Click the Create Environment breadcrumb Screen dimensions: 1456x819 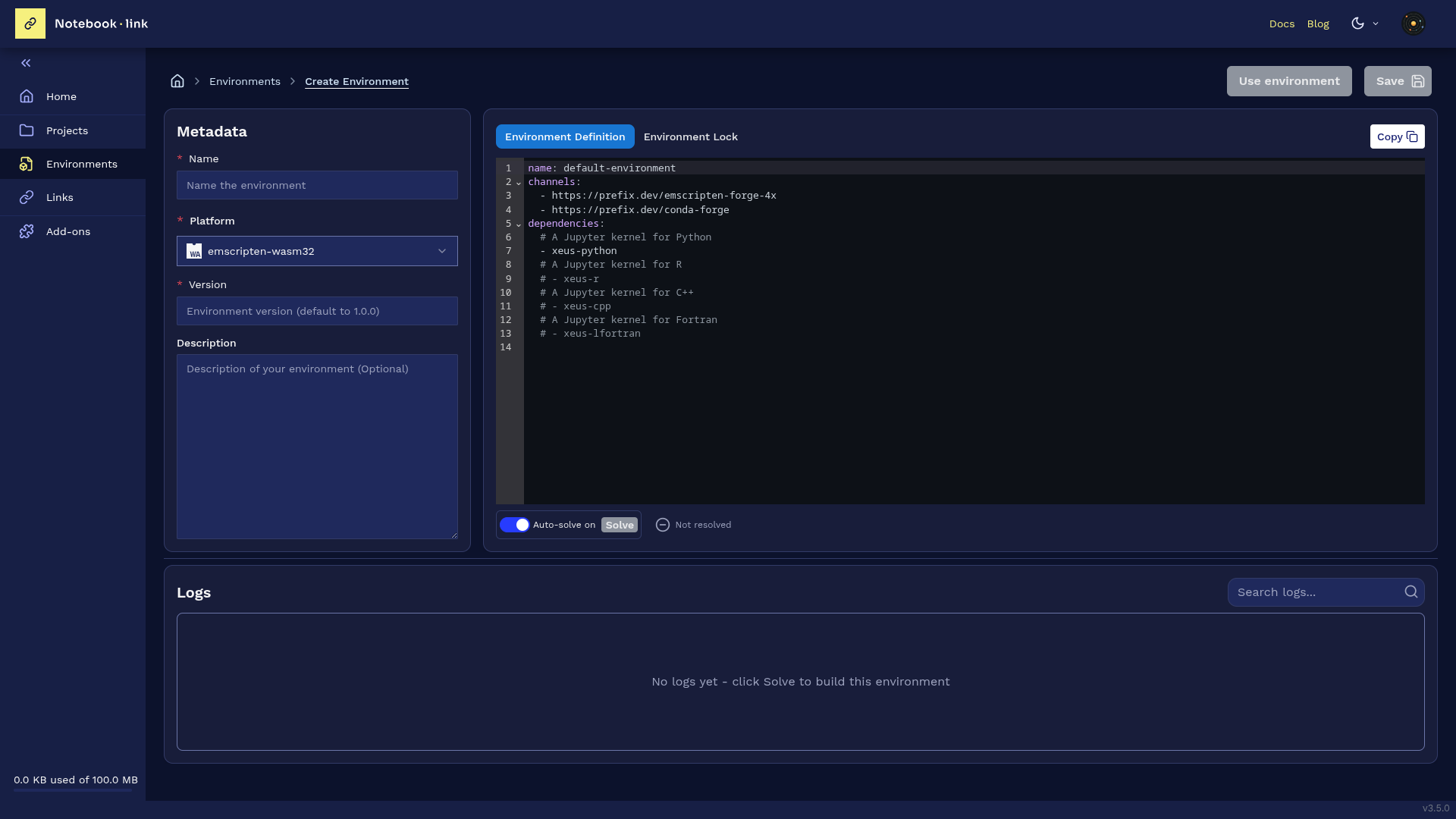click(356, 81)
